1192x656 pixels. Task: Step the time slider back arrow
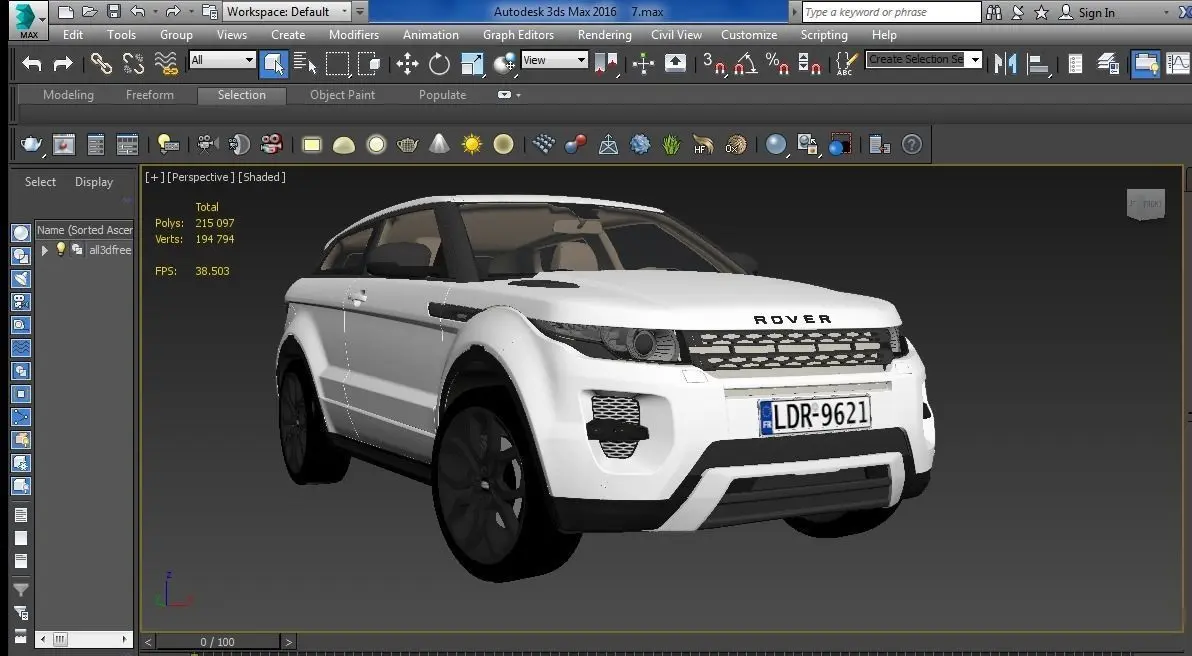pos(148,642)
